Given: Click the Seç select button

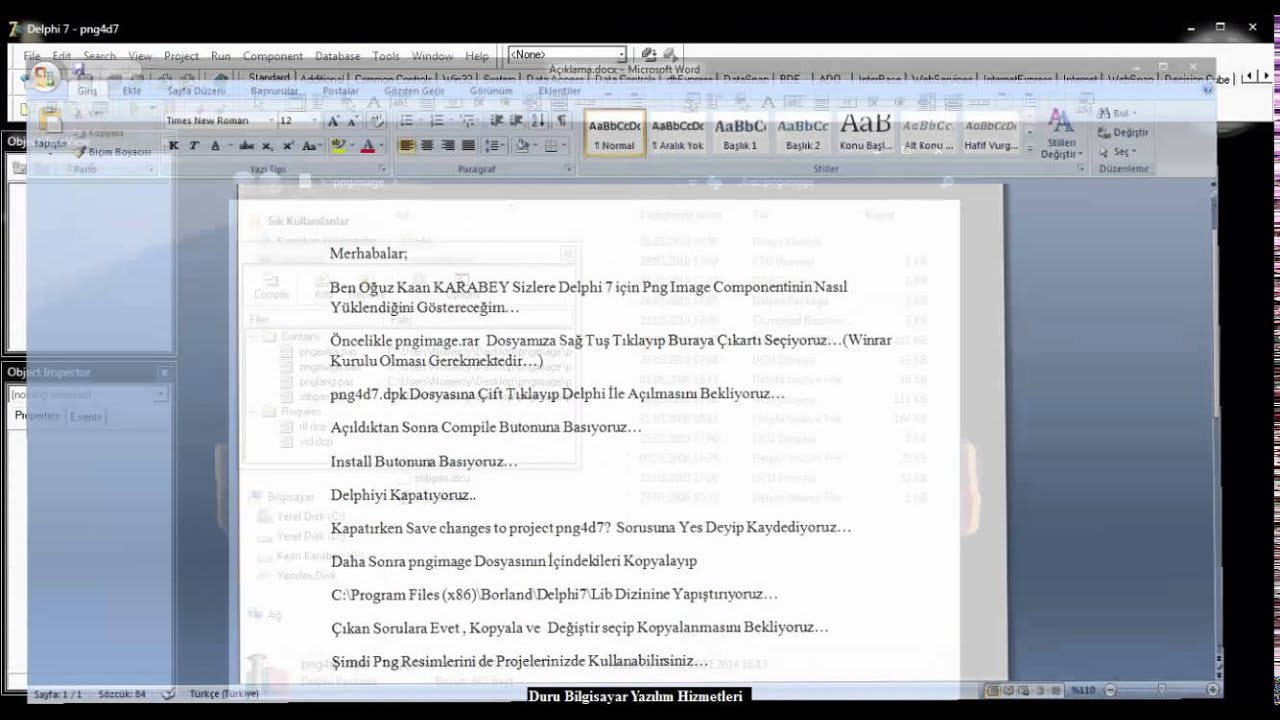Looking at the screenshot, I should point(1117,151).
